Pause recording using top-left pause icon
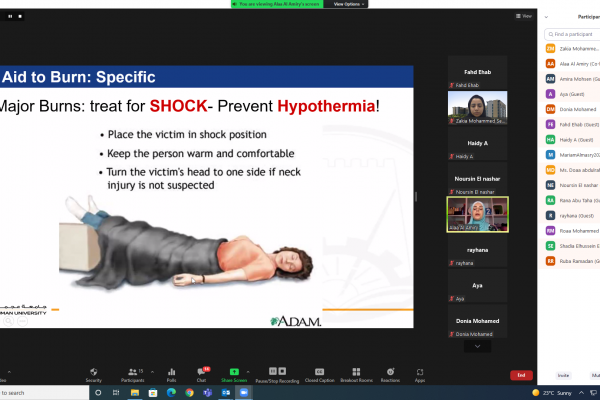Screen dimensions: 600x400 (10, 16)
